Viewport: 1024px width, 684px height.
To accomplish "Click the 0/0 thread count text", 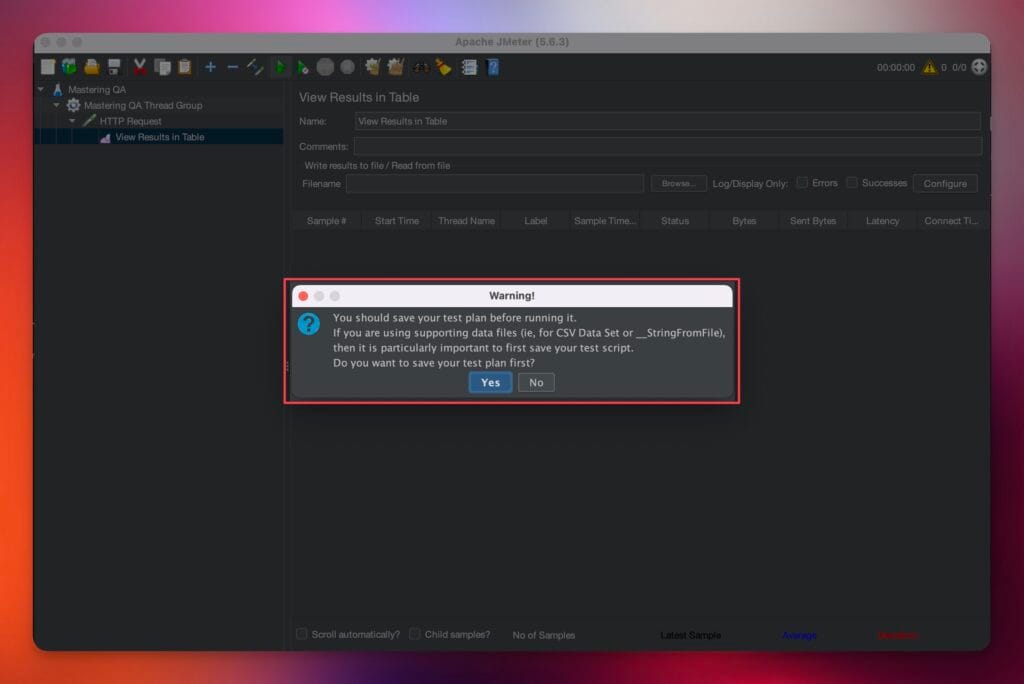I will pyautogui.click(x=959, y=67).
